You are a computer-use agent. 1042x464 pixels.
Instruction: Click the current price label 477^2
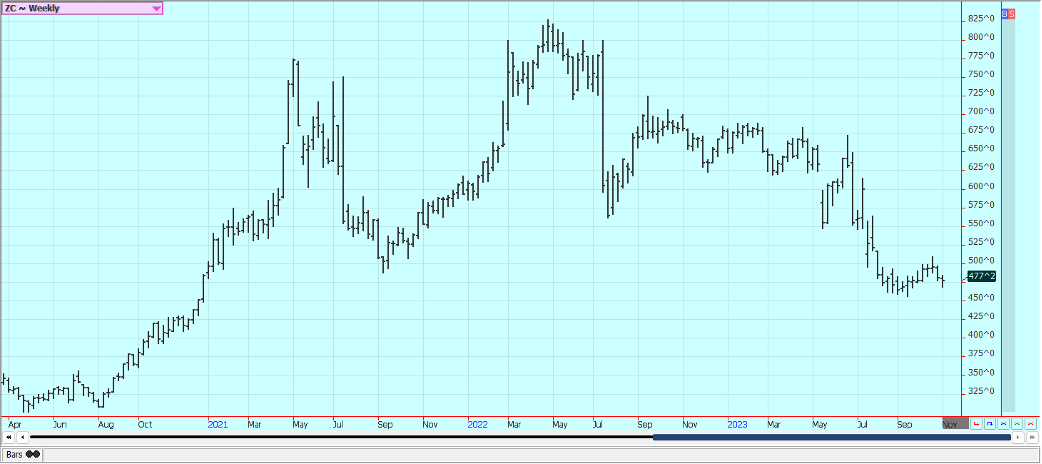tap(982, 276)
